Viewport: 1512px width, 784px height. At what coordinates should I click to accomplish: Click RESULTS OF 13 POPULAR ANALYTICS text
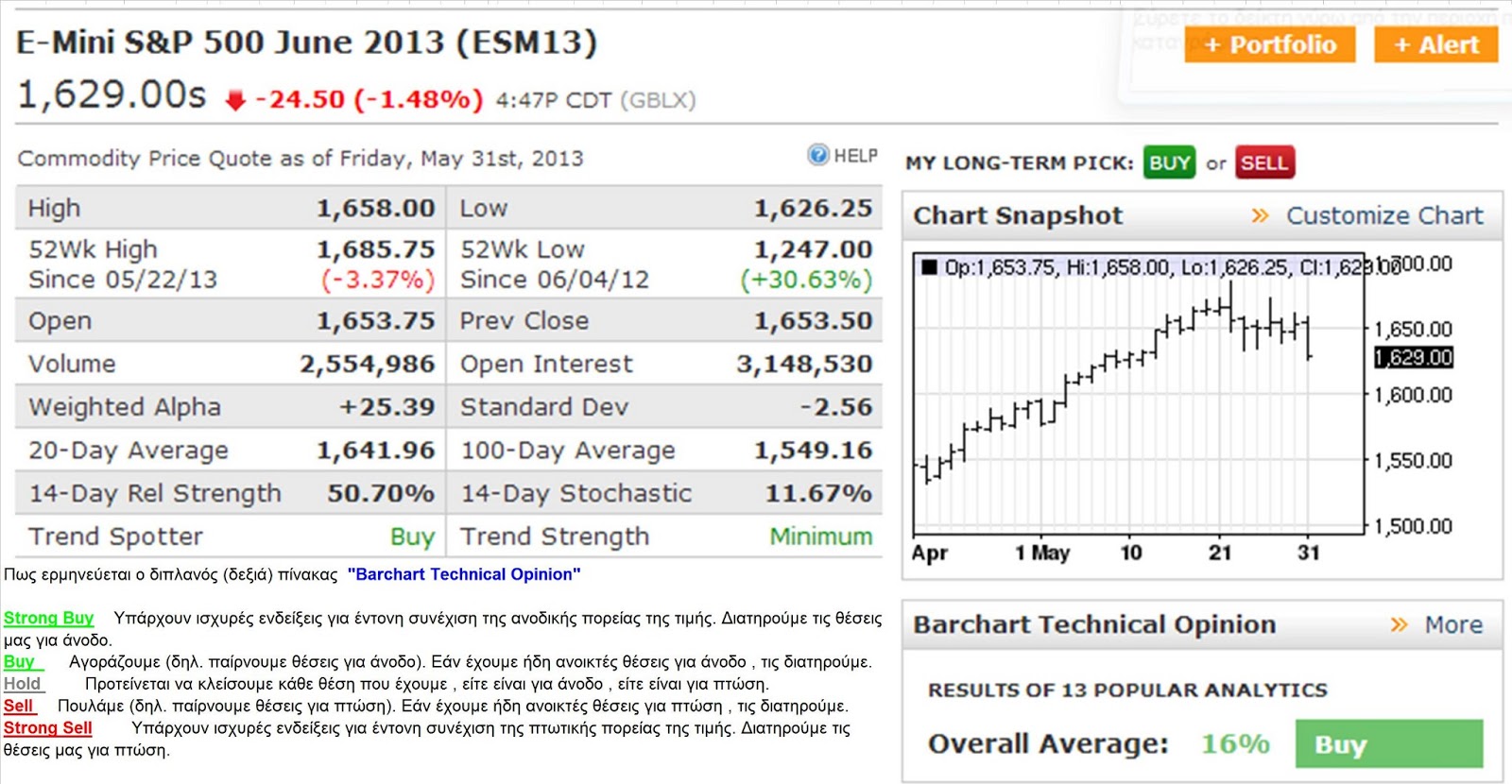(x=1127, y=690)
